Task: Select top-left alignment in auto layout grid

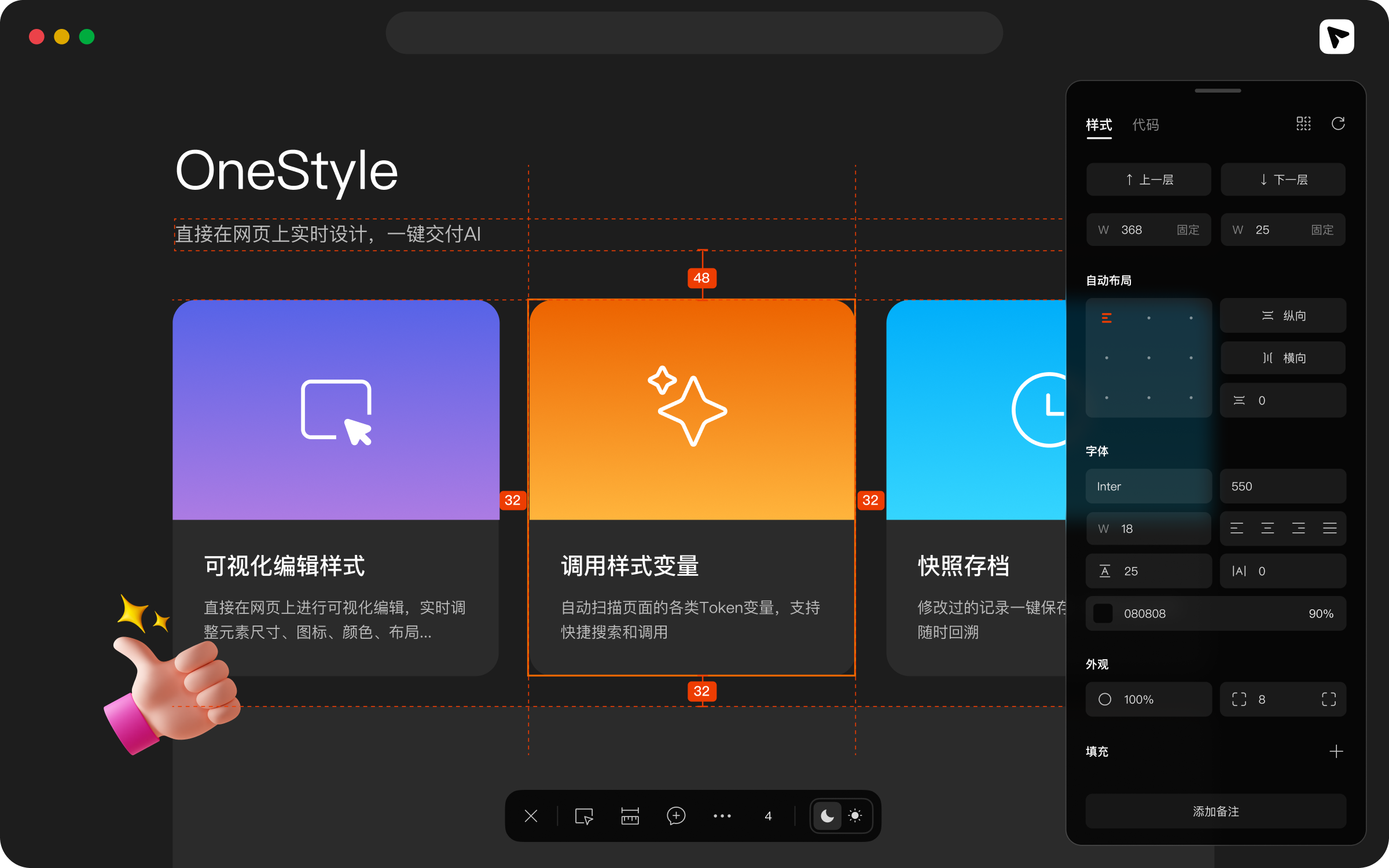Action: tap(1107, 318)
